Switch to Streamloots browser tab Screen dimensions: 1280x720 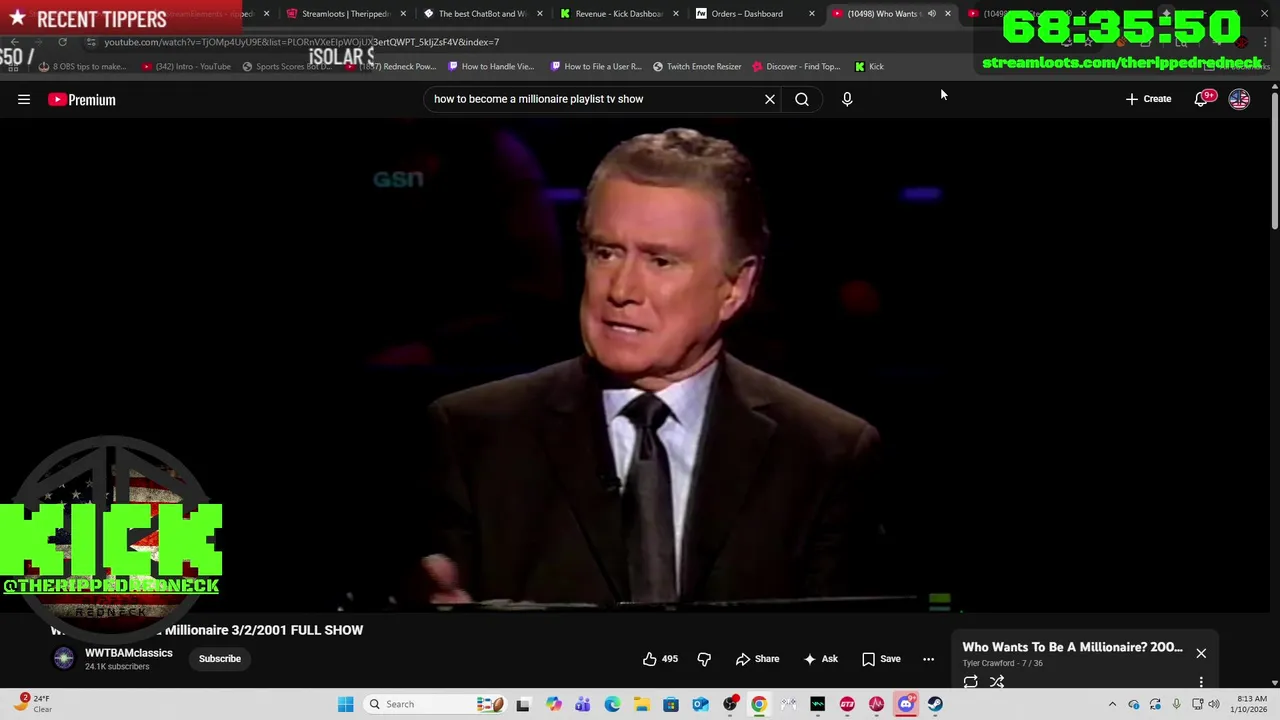345,14
